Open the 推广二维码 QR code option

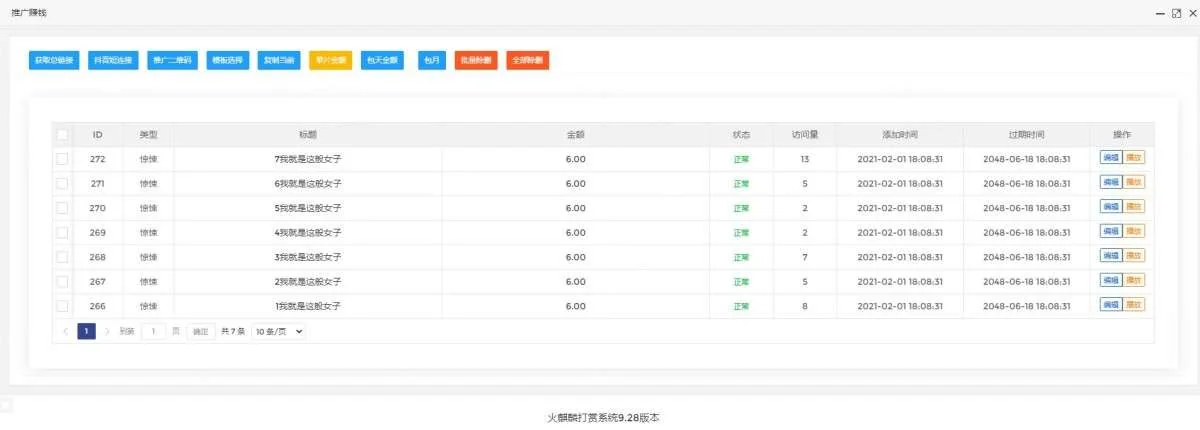(170, 60)
